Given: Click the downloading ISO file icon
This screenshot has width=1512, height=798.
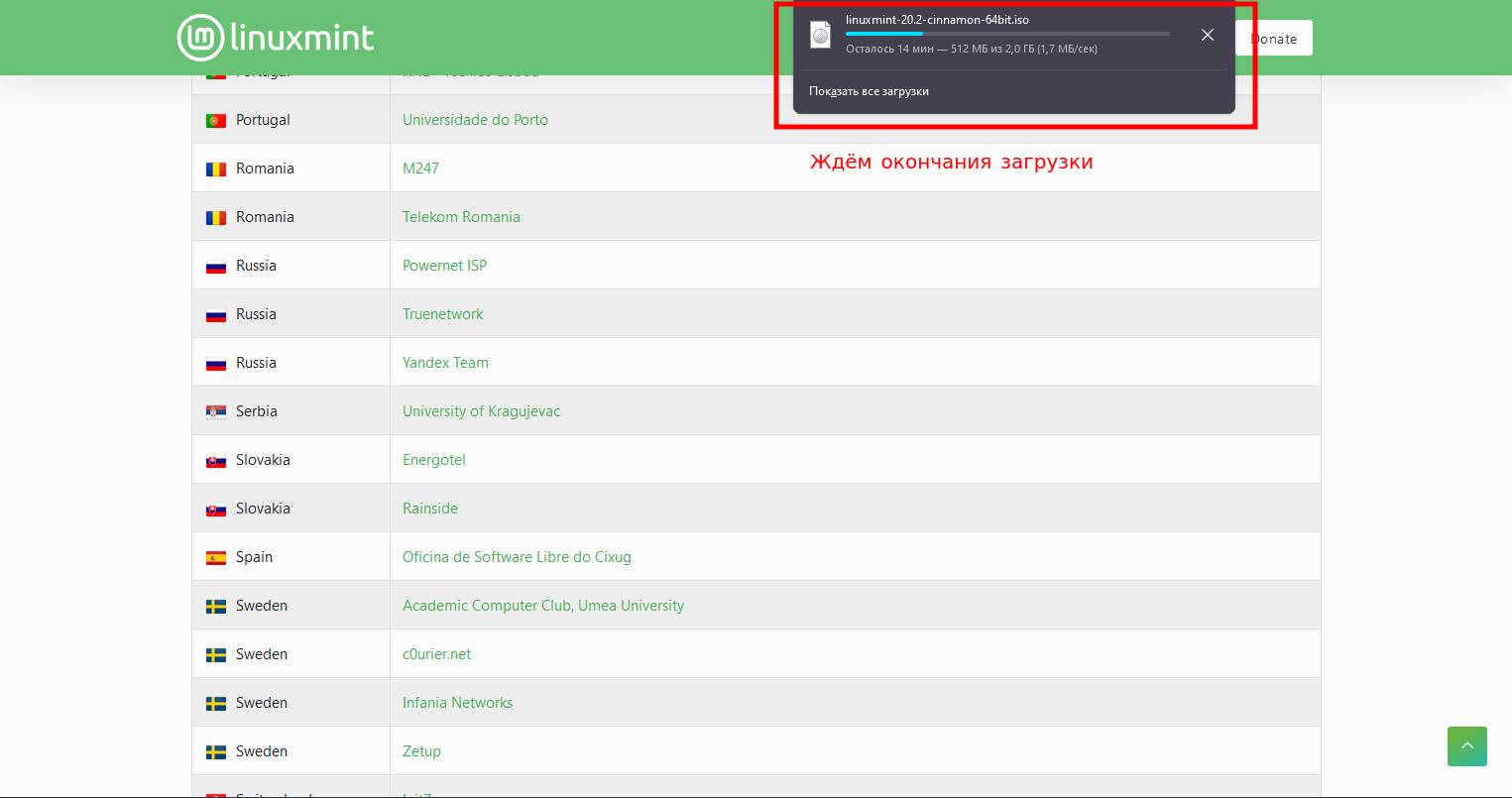Looking at the screenshot, I should point(820,35).
